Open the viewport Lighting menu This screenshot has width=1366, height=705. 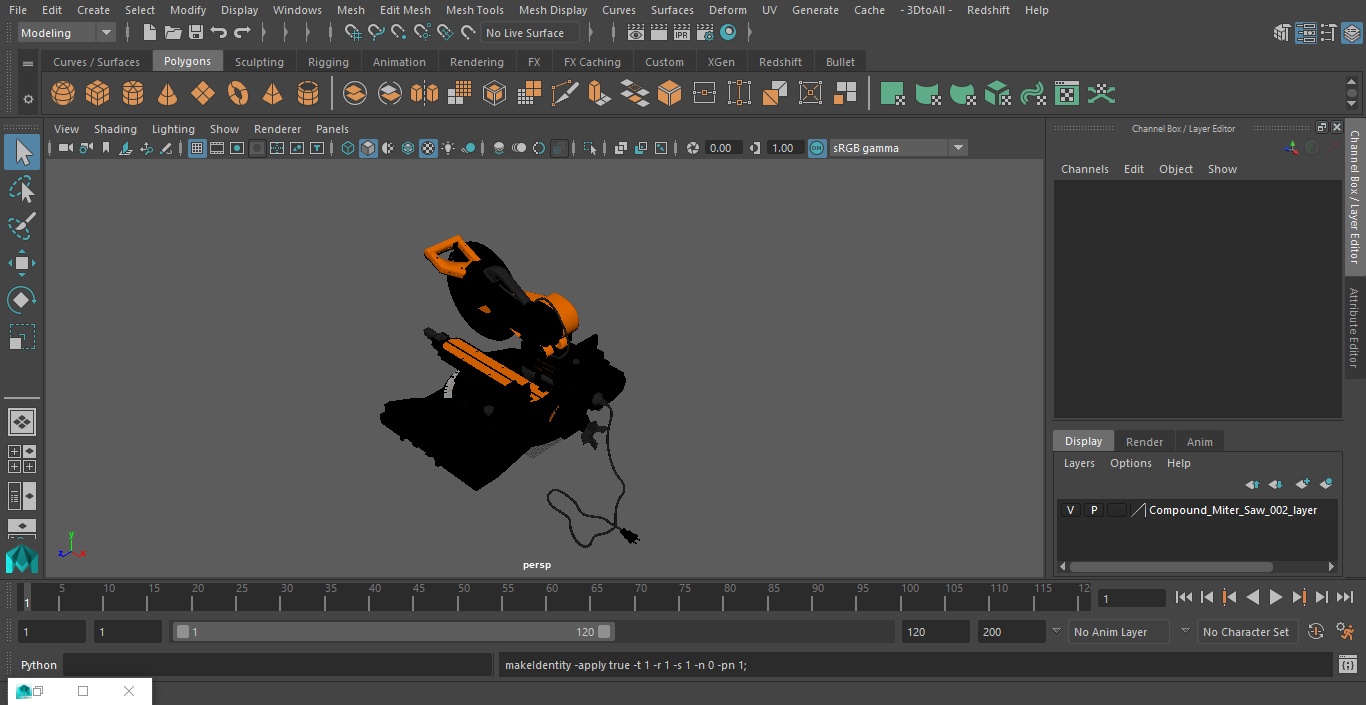click(x=173, y=129)
